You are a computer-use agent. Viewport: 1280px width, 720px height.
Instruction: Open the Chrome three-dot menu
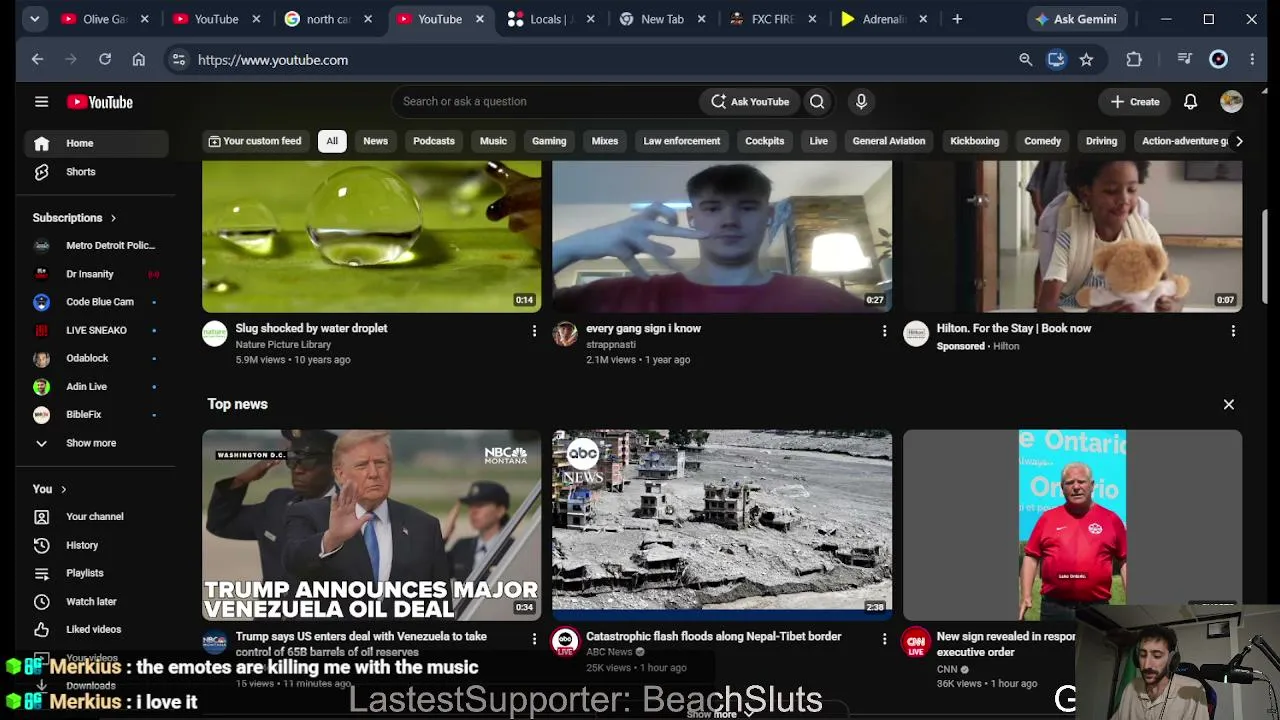coord(1252,60)
